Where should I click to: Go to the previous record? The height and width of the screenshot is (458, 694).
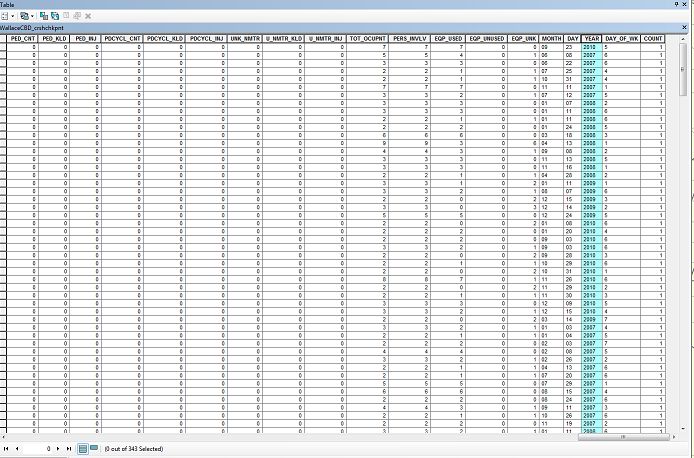[x=17, y=449]
